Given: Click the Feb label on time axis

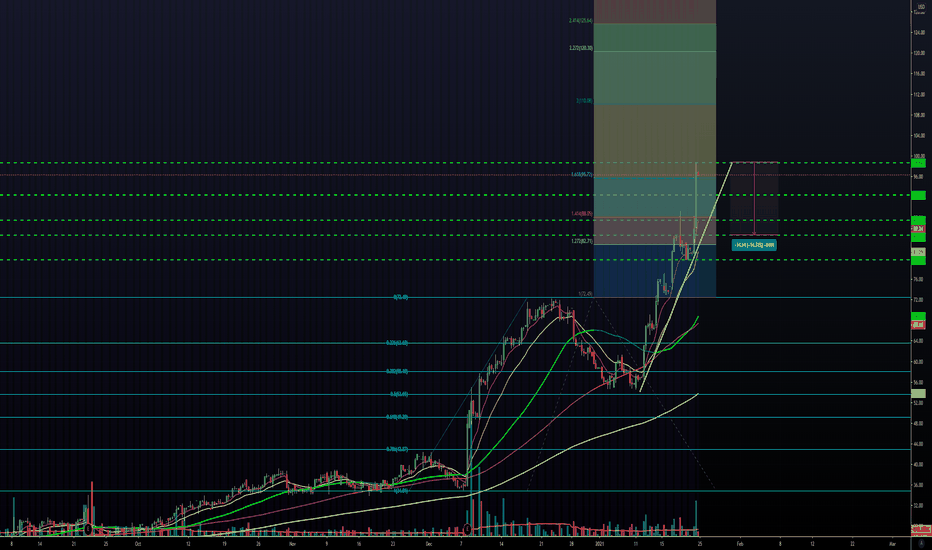Looking at the screenshot, I should tap(740, 543).
